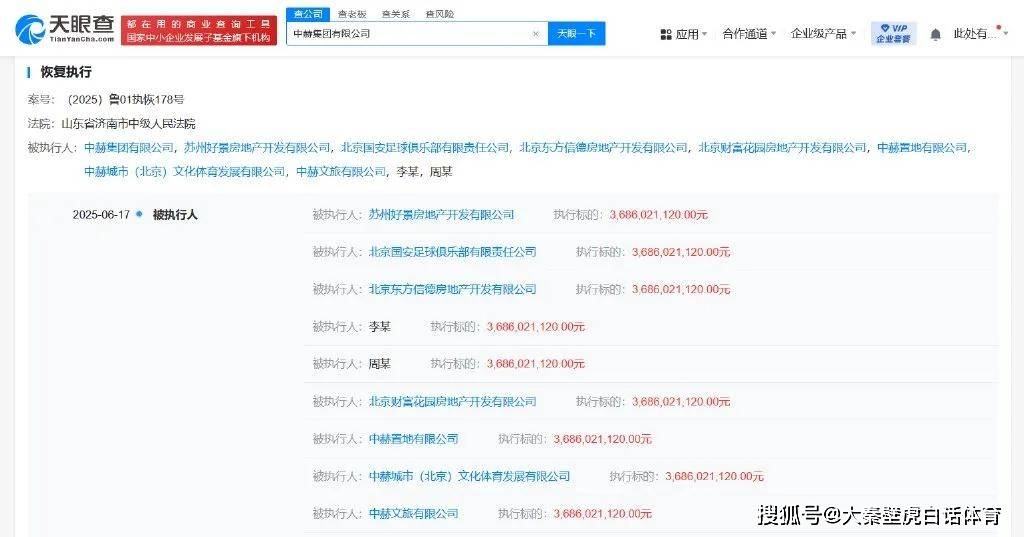Click case number (2025) 鲁01执恢178号

coord(125,99)
